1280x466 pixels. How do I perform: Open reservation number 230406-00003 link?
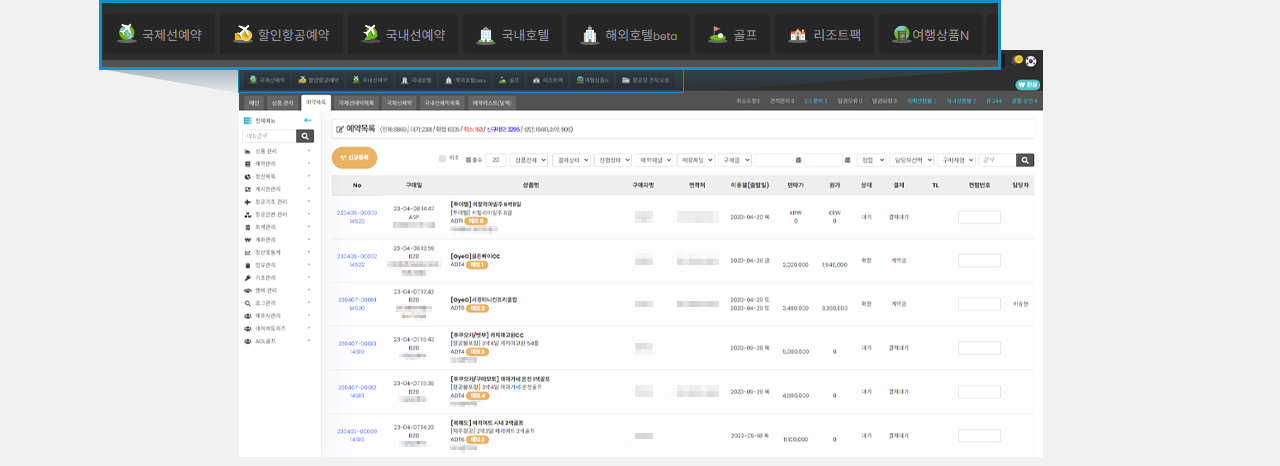(x=357, y=213)
